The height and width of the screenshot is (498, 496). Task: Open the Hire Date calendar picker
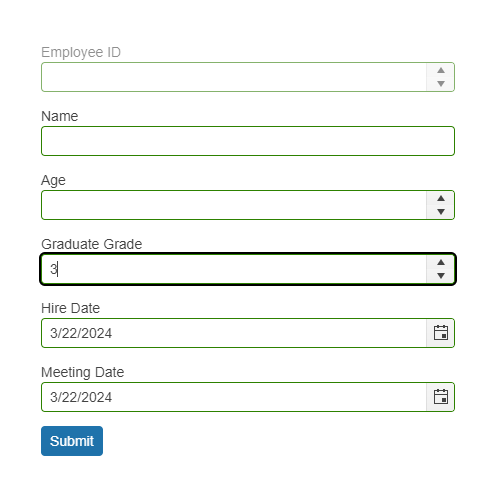point(440,333)
